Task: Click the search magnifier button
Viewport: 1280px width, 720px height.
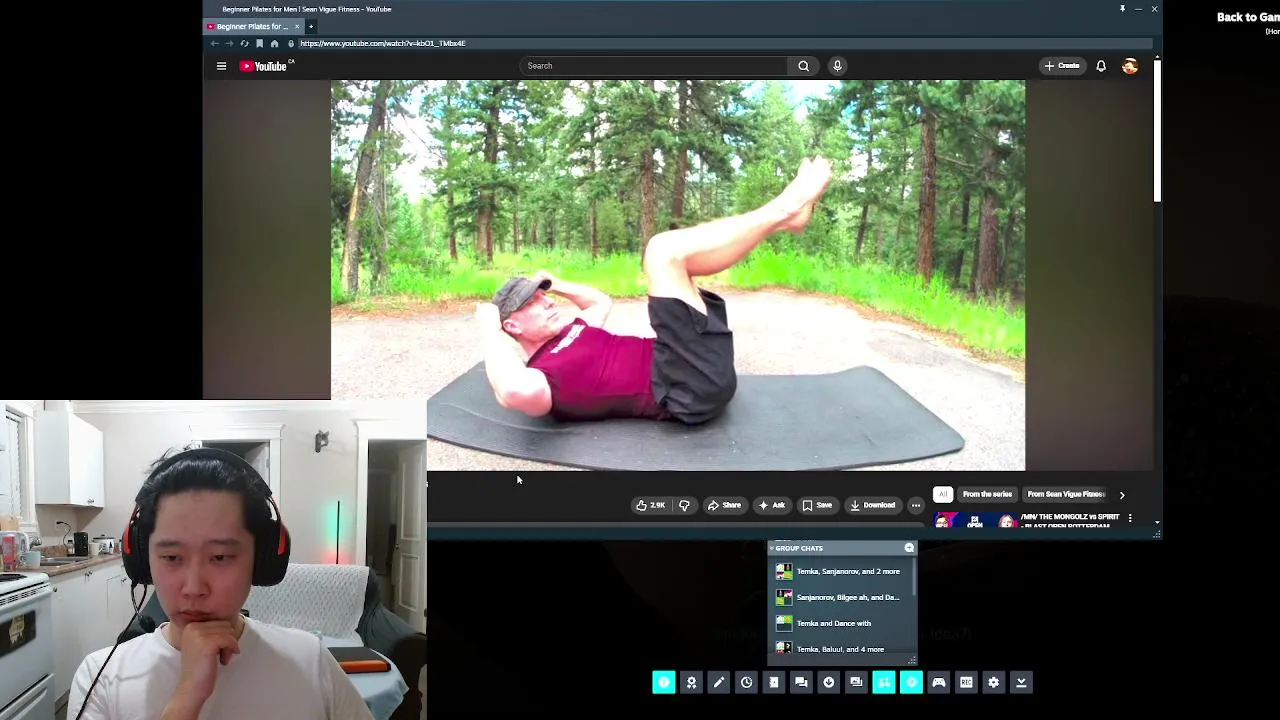Action: tap(804, 66)
